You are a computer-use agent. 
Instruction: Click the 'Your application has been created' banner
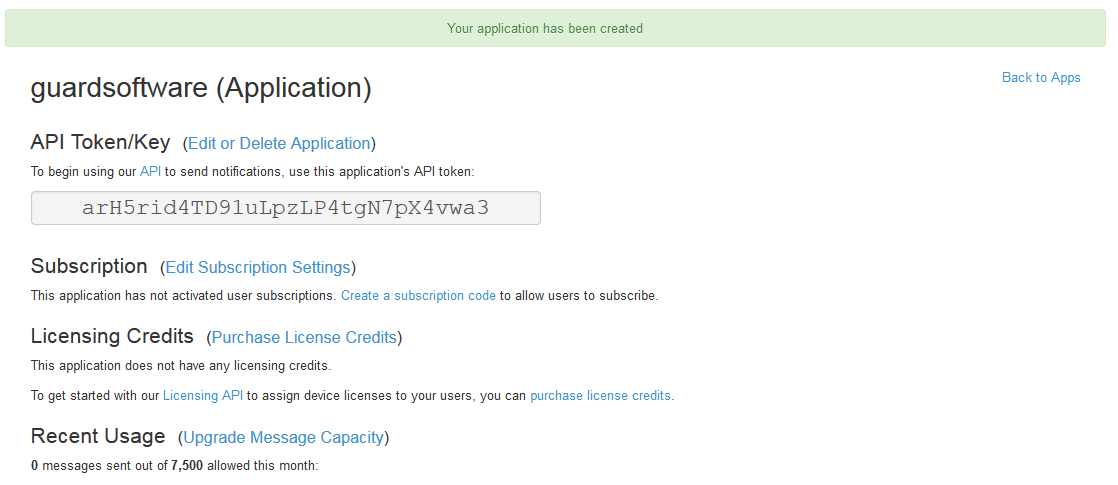(x=555, y=29)
